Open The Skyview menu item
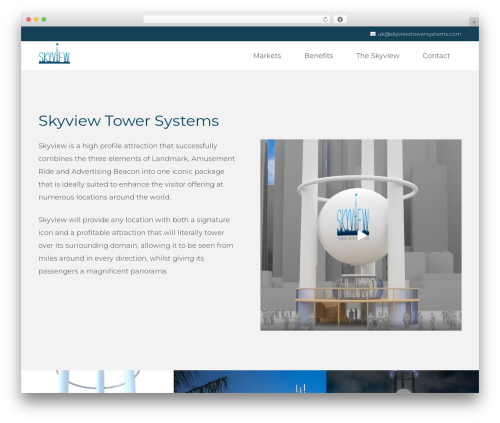This screenshot has width=500, height=423. coord(377,56)
